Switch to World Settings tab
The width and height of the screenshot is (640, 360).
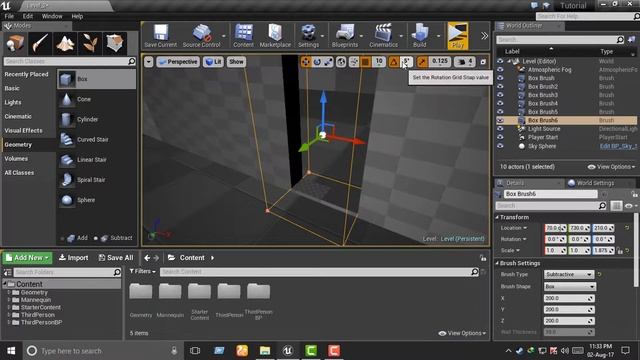pyautogui.click(x=591, y=183)
